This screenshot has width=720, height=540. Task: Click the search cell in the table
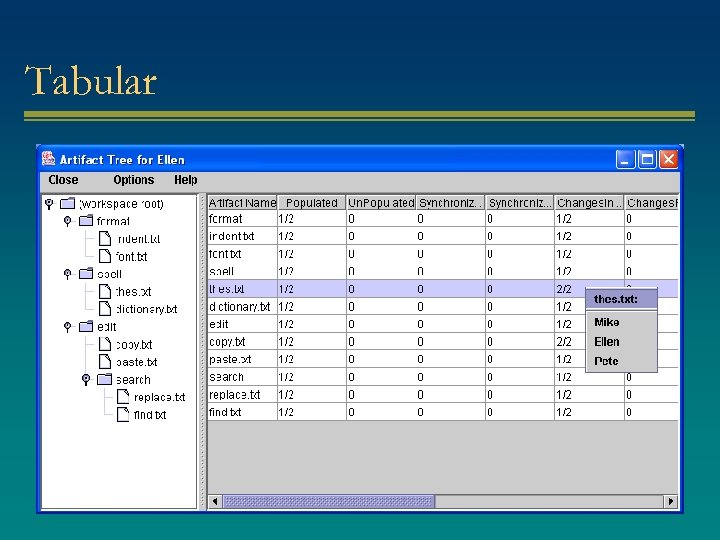(x=242, y=377)
